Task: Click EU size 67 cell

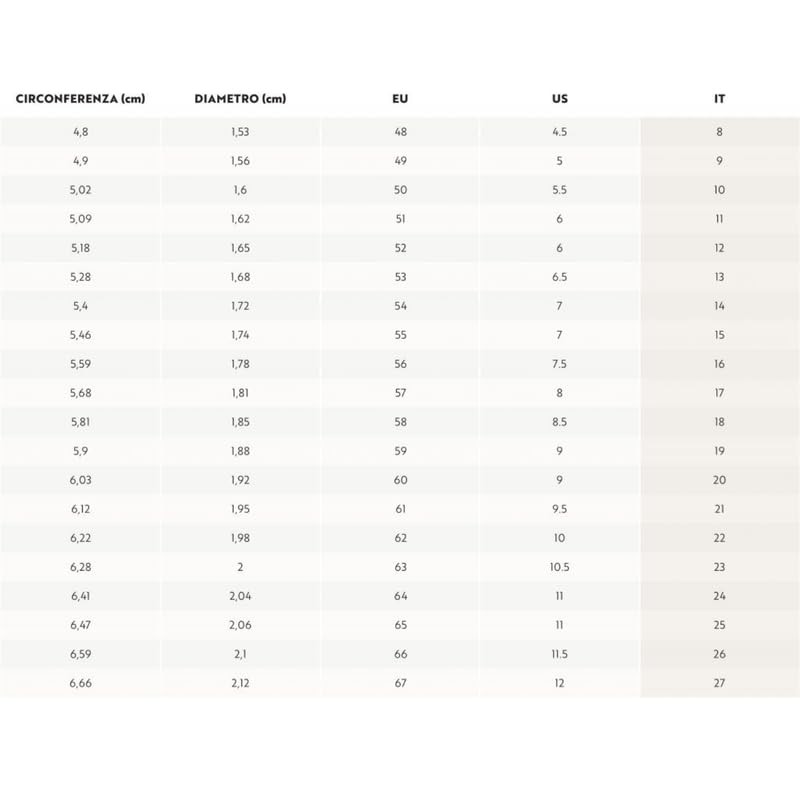Action: pos(400,683)
